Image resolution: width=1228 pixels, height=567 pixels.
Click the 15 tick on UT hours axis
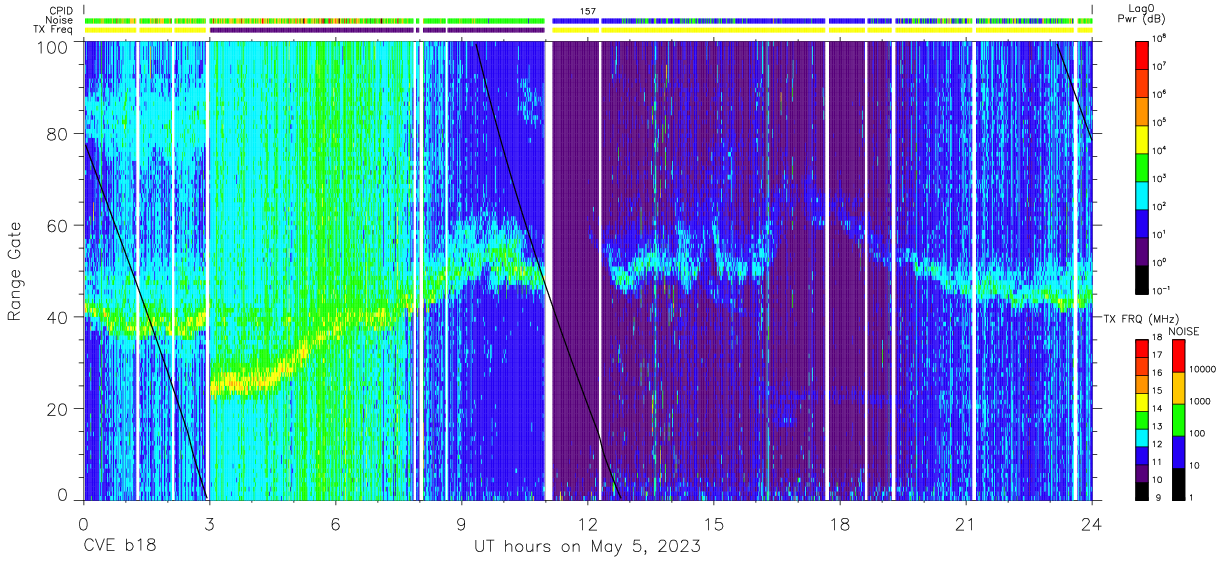pyautogui.click(x=713, y=524)
